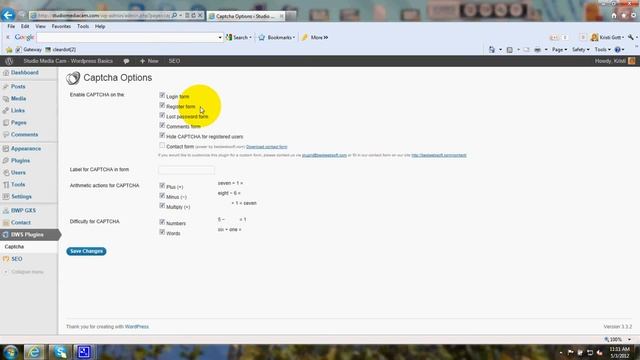Open the Gateway favorites bar link
The width and height of the screenshot is (640, 360).
(29, 49)
